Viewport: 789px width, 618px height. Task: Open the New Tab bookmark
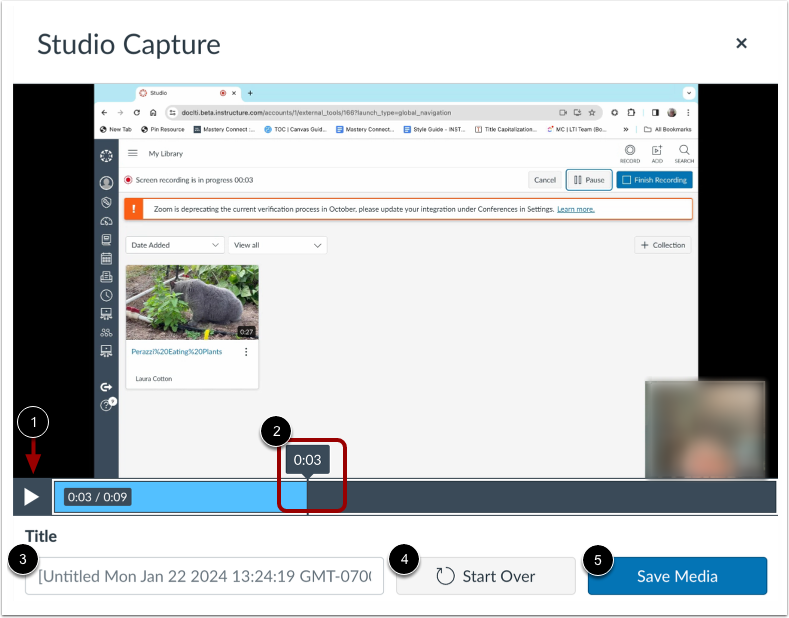tap(116, 129)
